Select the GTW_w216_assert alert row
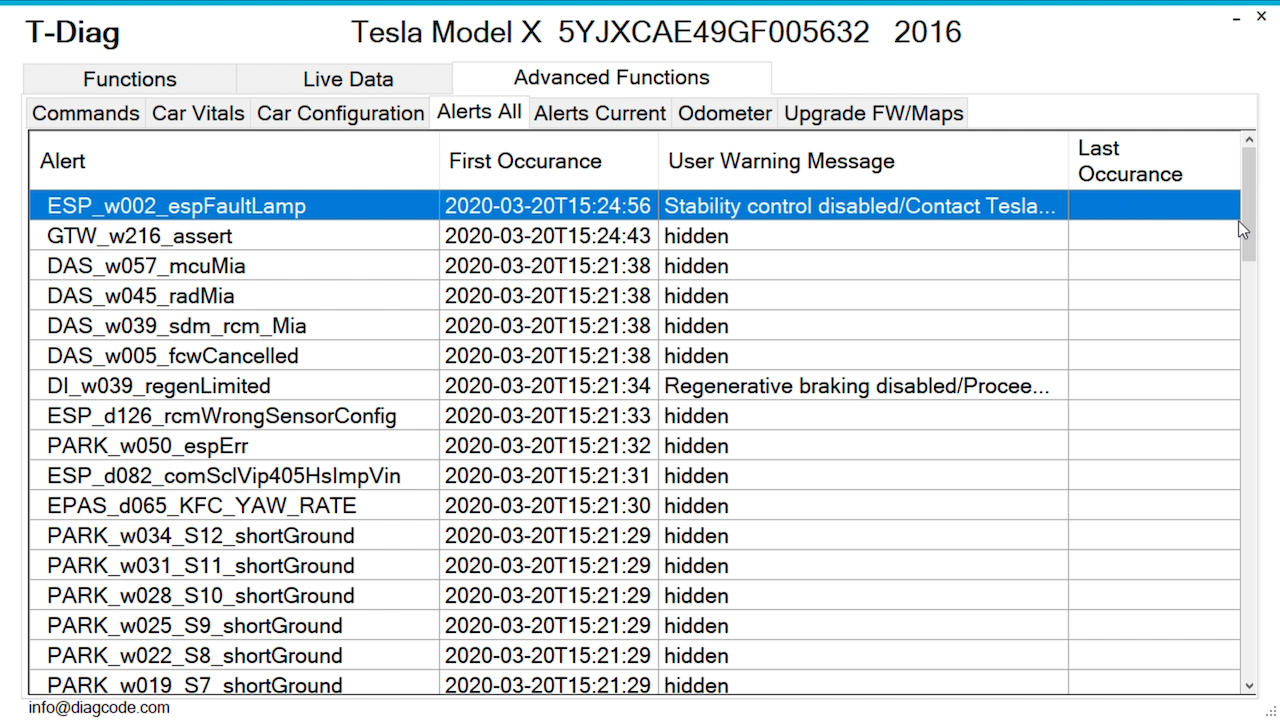This screenshot has height=720, width=1280. pyautogui.click(x=635, y=236)
